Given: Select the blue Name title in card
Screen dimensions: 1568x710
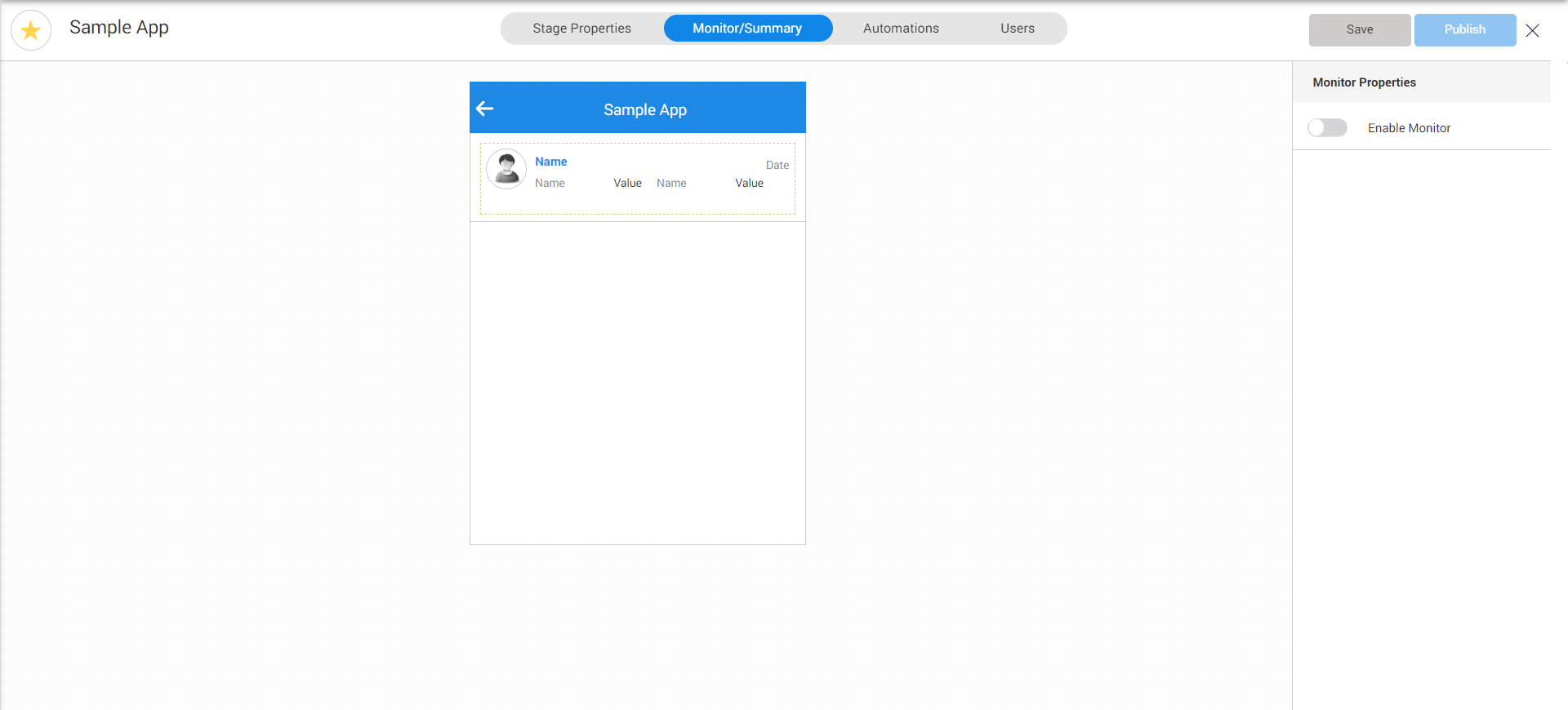Looking at the screenshot, I should click(550, 162).
